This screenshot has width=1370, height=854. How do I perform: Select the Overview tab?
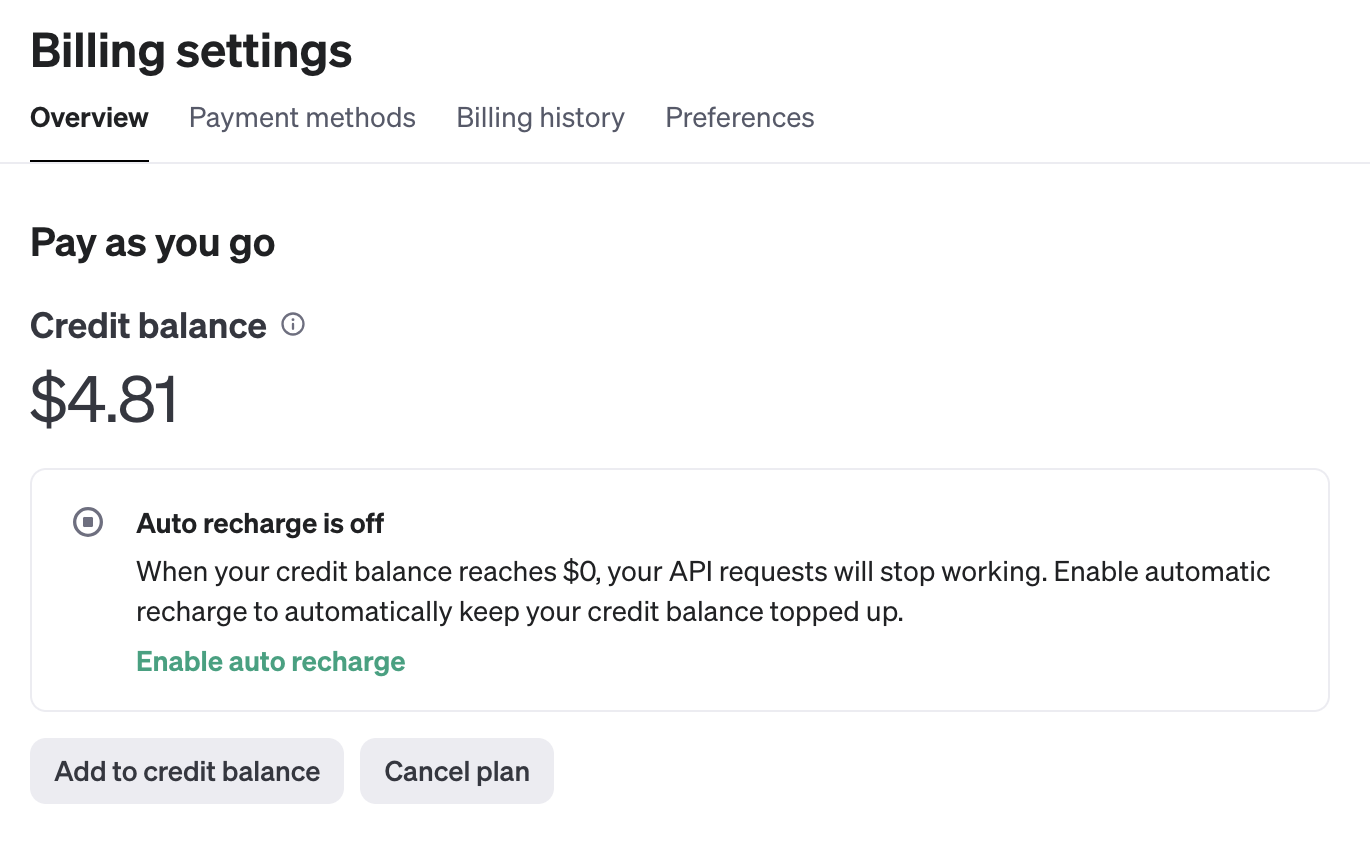point(90,118)
